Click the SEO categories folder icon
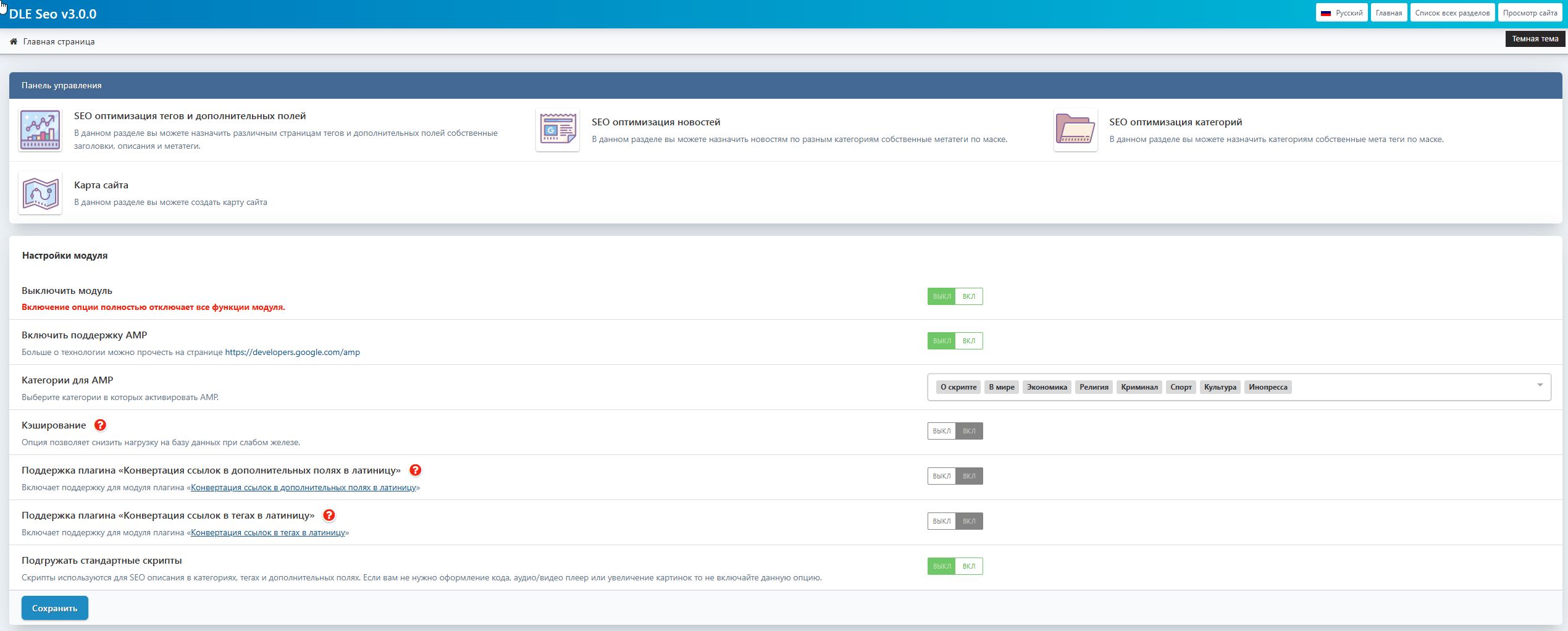1568x631 pixels. click(1075, 130)
